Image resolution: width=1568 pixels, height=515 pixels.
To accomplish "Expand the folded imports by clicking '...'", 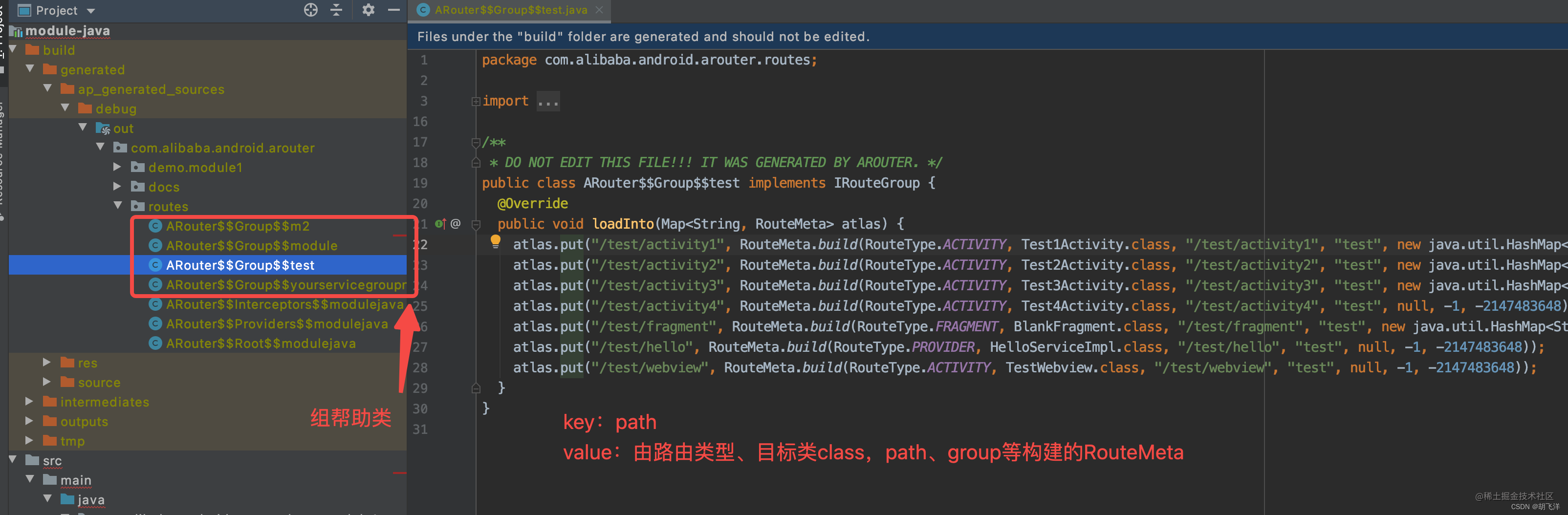I will [548, 101].
